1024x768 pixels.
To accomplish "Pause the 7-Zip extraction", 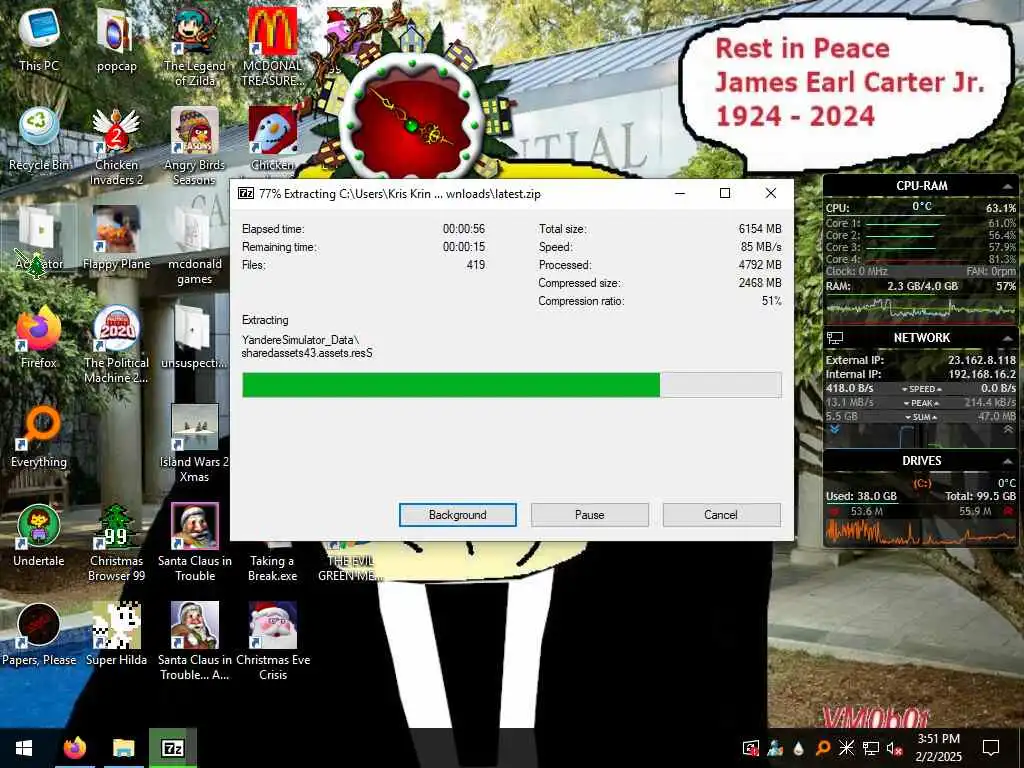I will click(590, 515).
